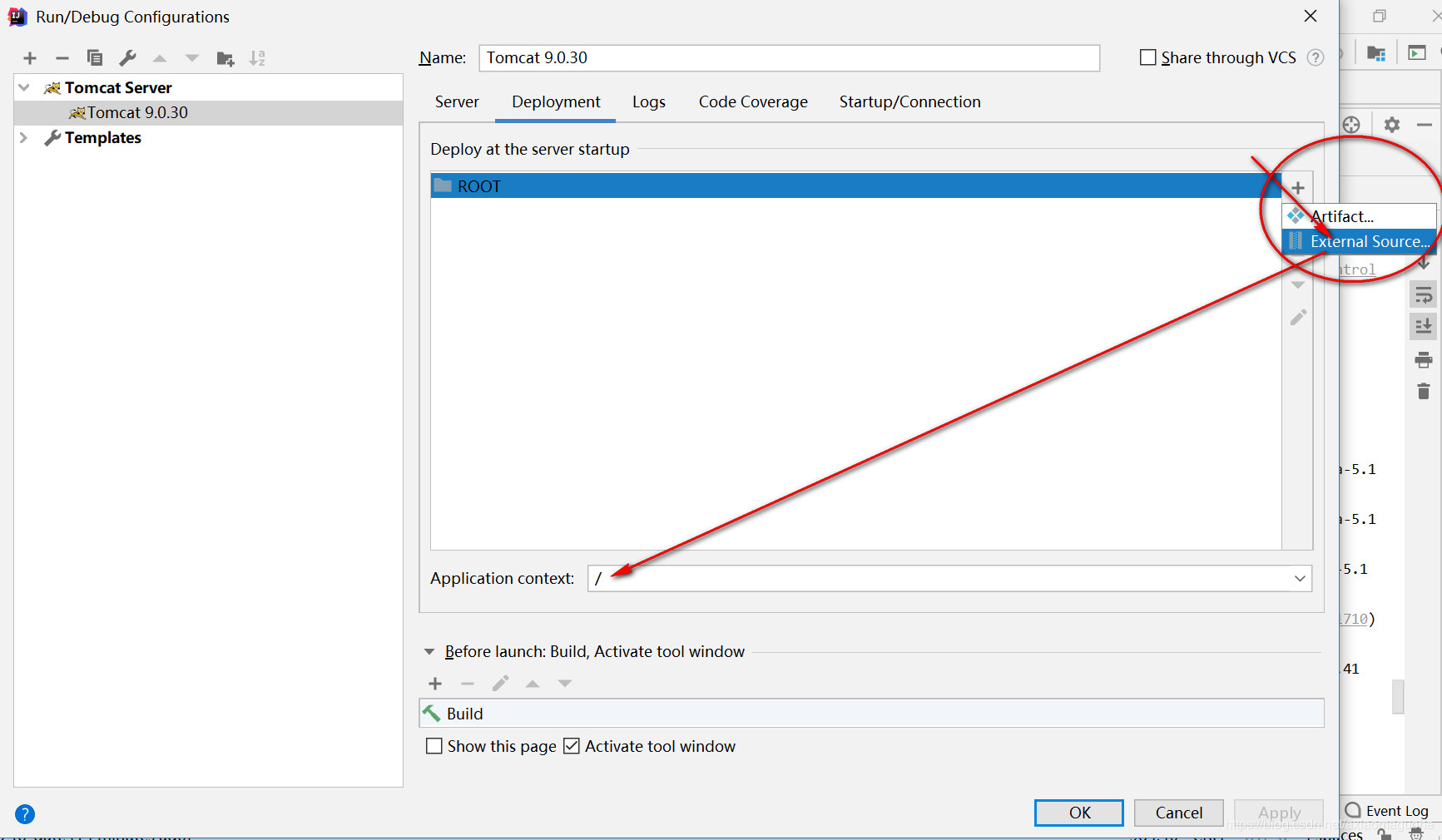Edit the selected deployment artifact
The width and height of the screenshot is (1442, 840).
point(1298,318)
